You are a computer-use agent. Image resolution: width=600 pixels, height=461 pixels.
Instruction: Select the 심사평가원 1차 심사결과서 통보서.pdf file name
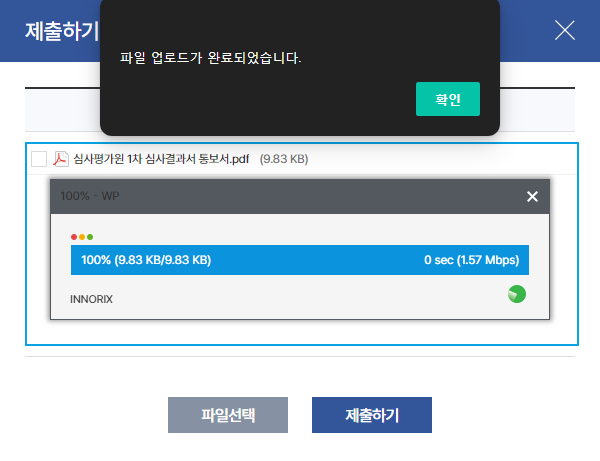[x=161, y=159]
